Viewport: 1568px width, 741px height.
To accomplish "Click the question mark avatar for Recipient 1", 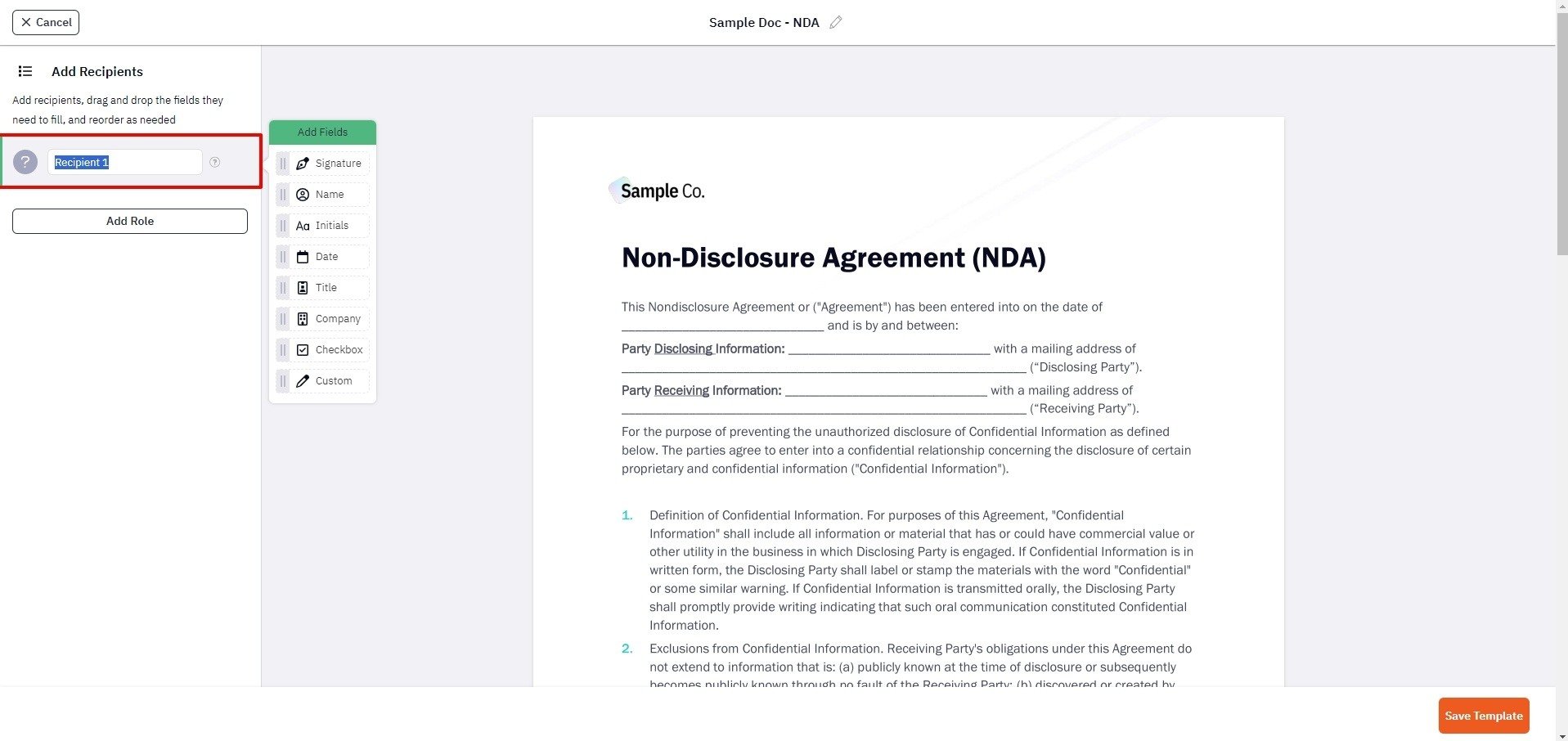I will coord(25,161).
